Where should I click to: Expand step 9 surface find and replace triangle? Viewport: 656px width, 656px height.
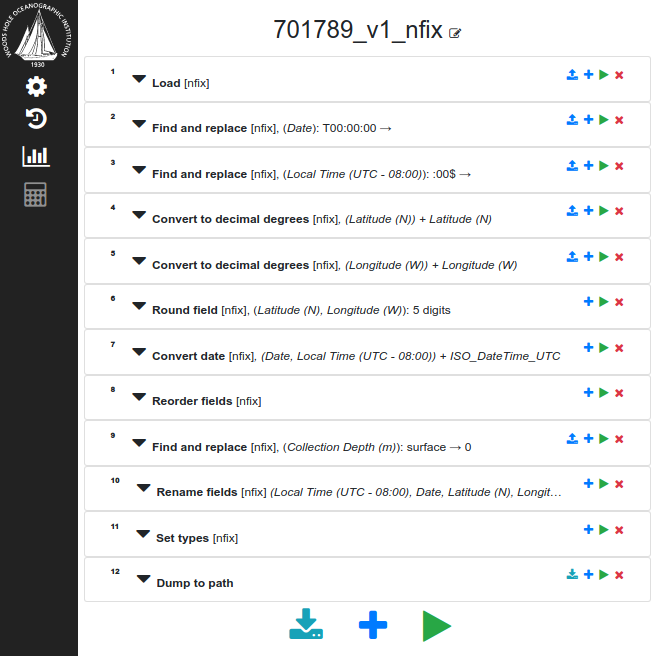click(139, 443)
